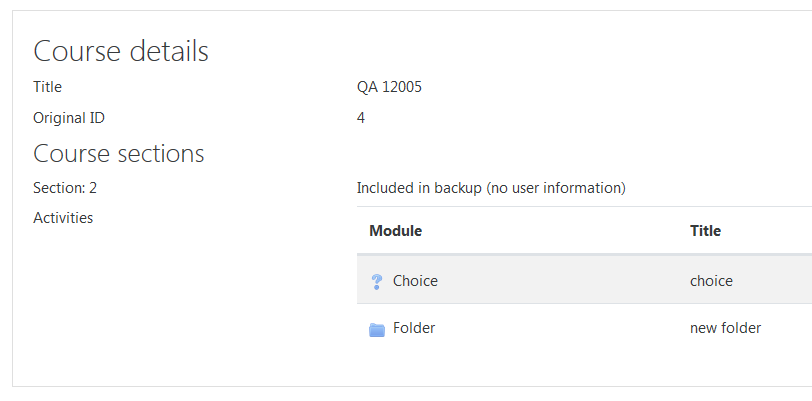
Task: Click the Original ID value 4
Action: point(360,118)
